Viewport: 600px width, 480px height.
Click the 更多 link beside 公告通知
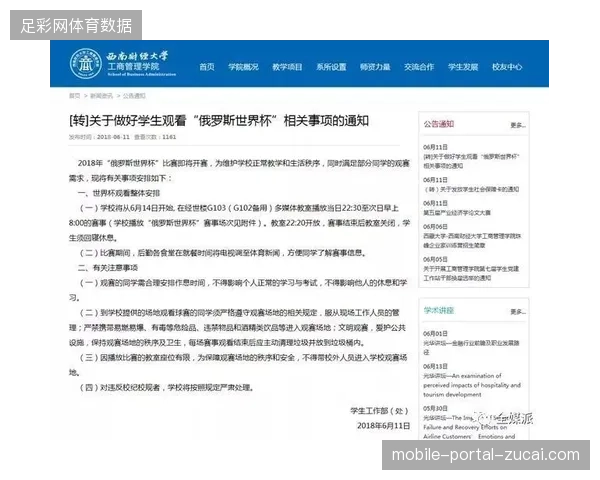(518, 125)
